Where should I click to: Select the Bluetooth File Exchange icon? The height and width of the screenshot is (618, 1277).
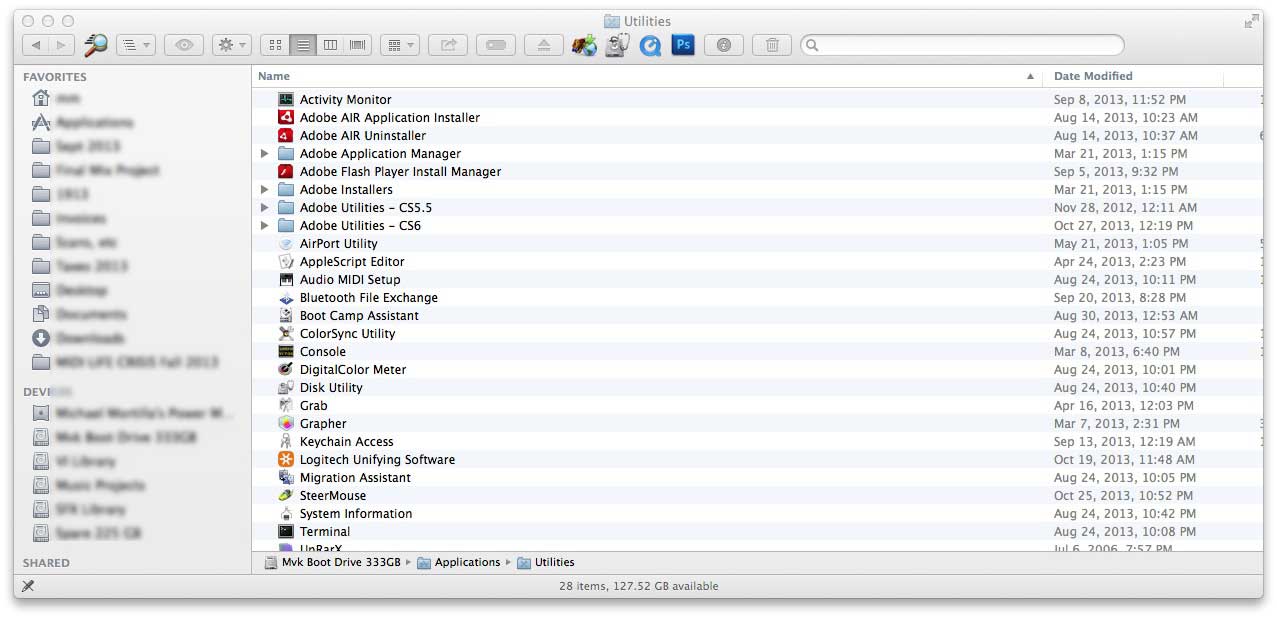[x=286, y=298]
